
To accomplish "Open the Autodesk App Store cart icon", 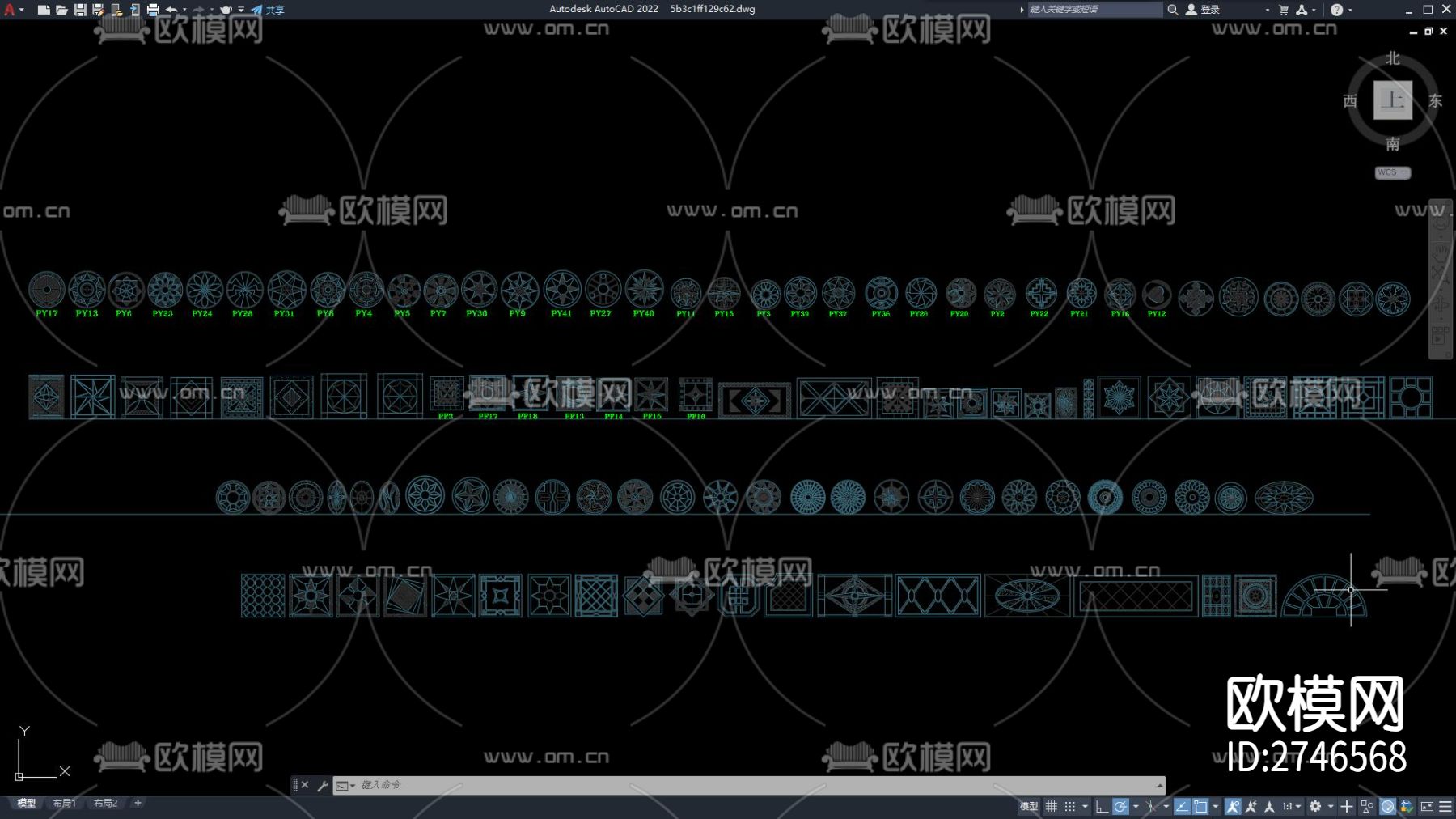I will point(1284,10).
